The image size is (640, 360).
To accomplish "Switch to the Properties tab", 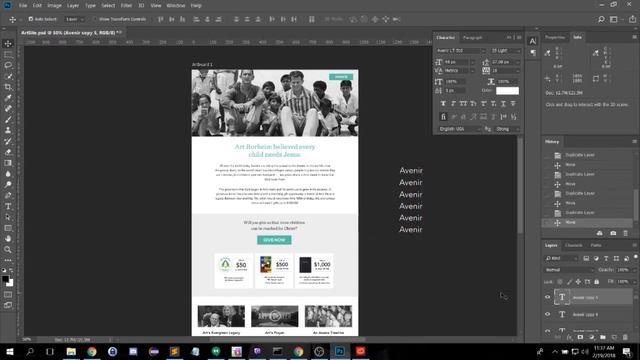I will pyautogui.click(x=555, y=37).
